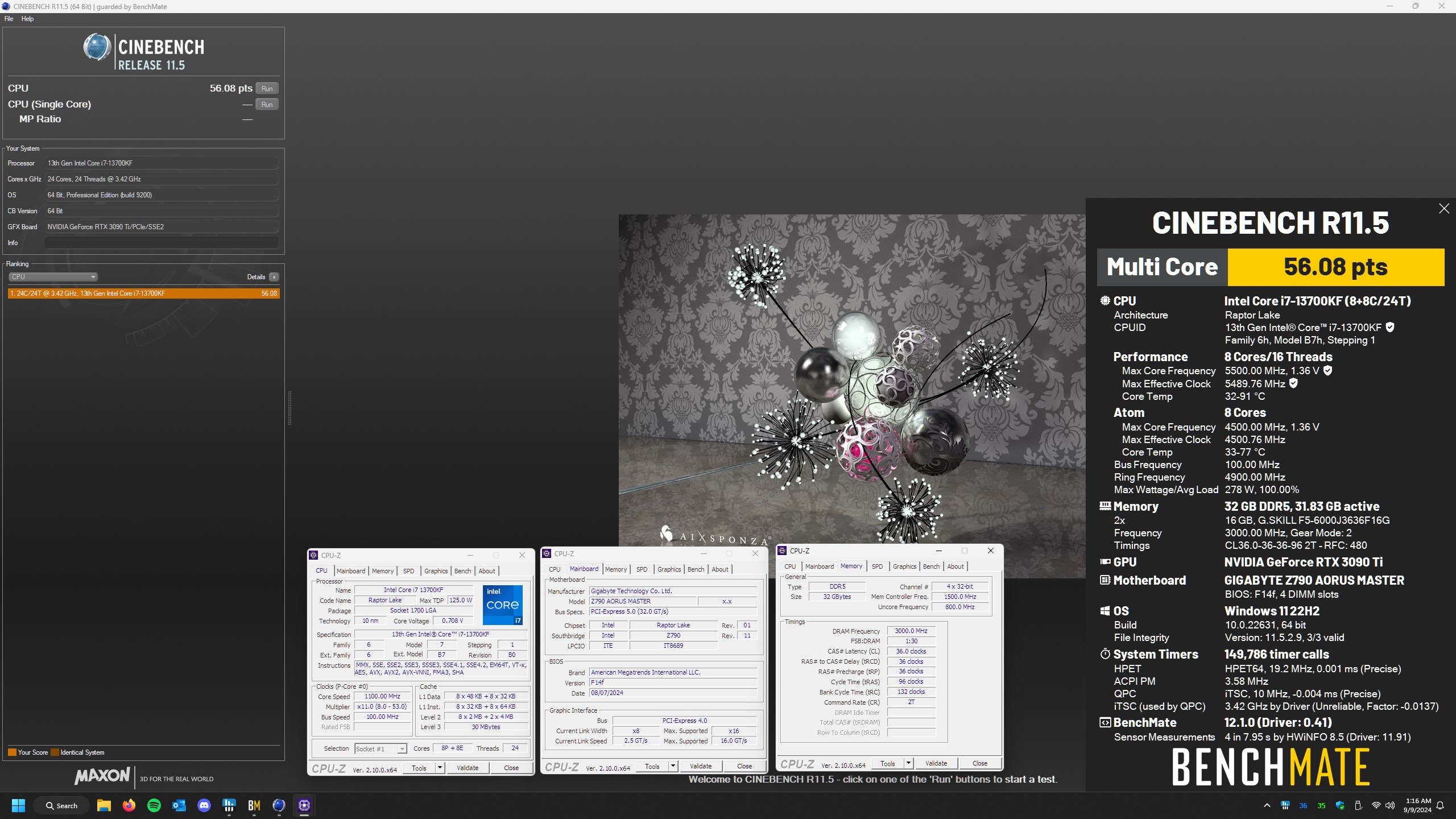Expand Tools dropdown arrow in left CPU-Z
The width and height of the screenshot is (1456, 819).
point(440,768)
